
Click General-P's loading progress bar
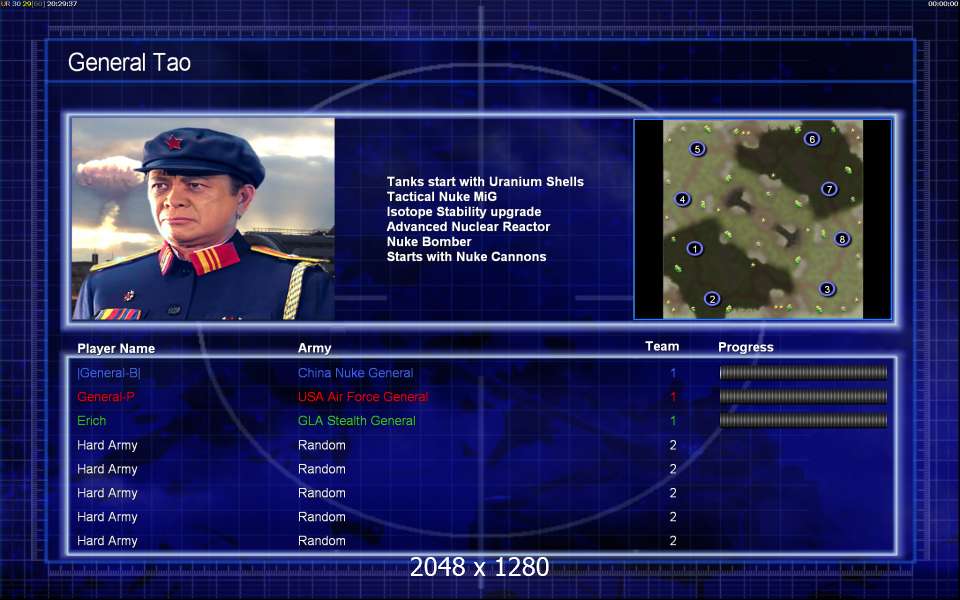pos(803,396)
